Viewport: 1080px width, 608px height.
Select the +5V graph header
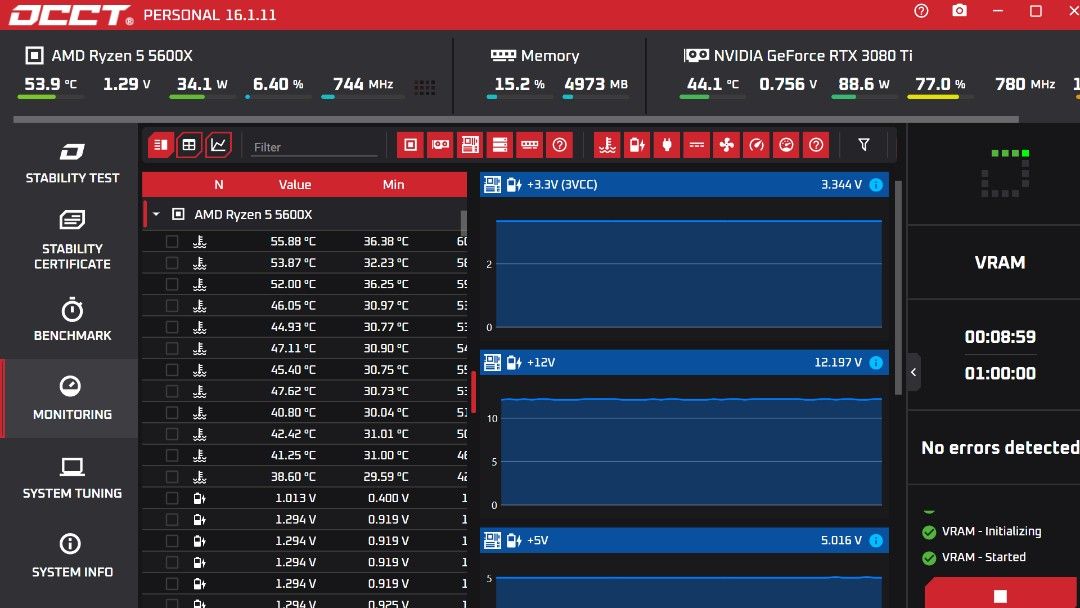point(683,541)
